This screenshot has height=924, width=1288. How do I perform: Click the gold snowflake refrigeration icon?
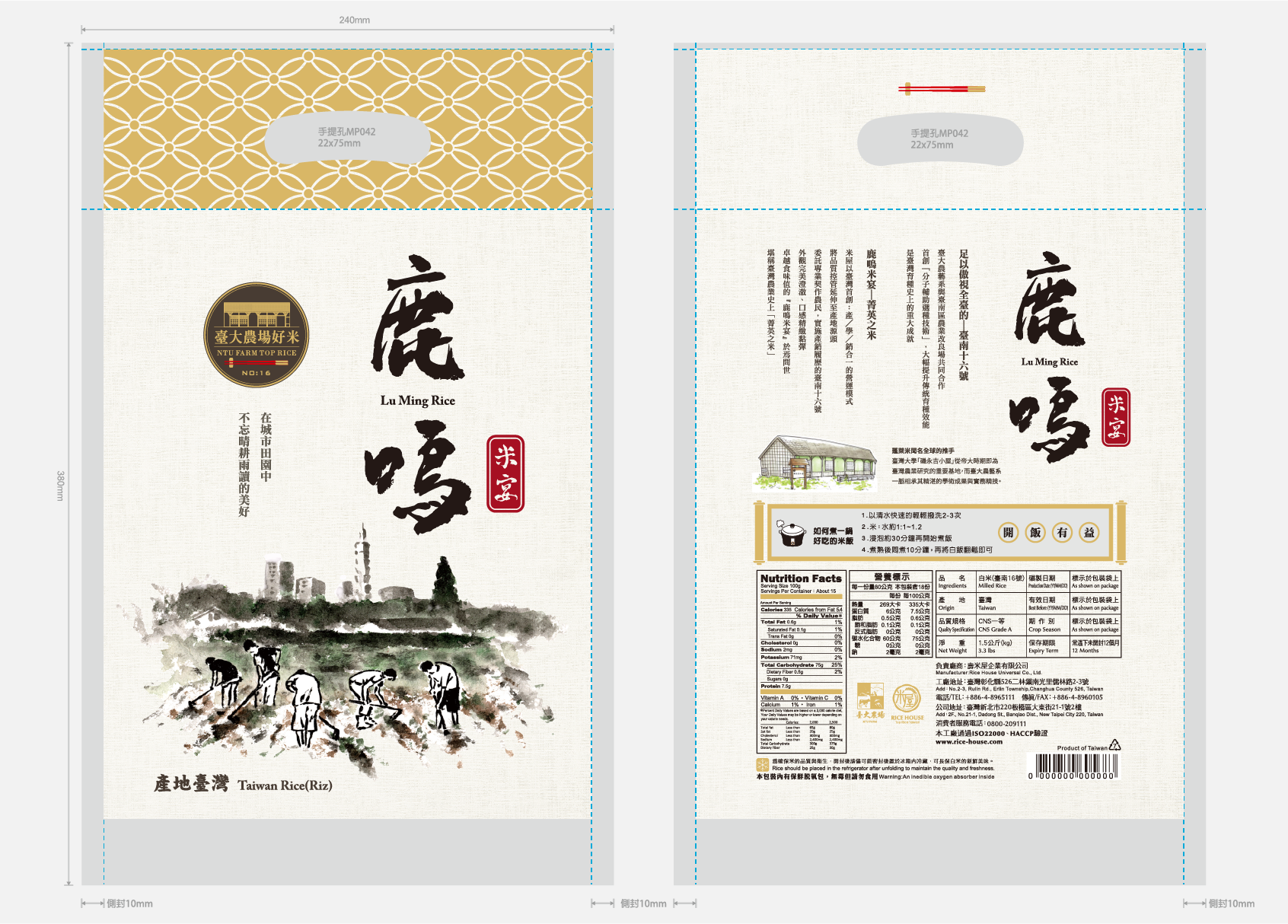763,765
